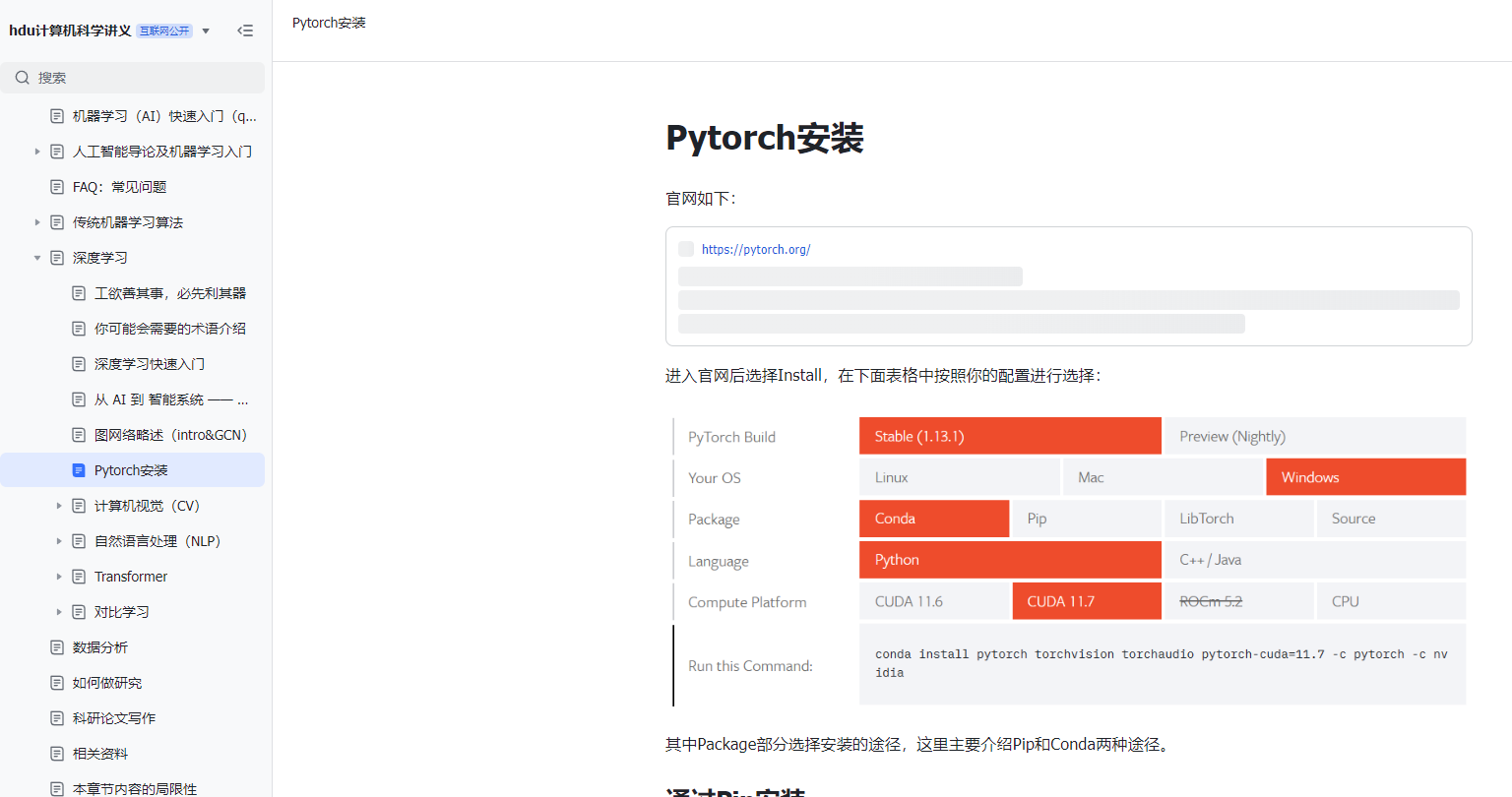Viewport: 1512px width, 797px height.
Task: Select CUDA 11.6 compute platform
Action: 934,601
